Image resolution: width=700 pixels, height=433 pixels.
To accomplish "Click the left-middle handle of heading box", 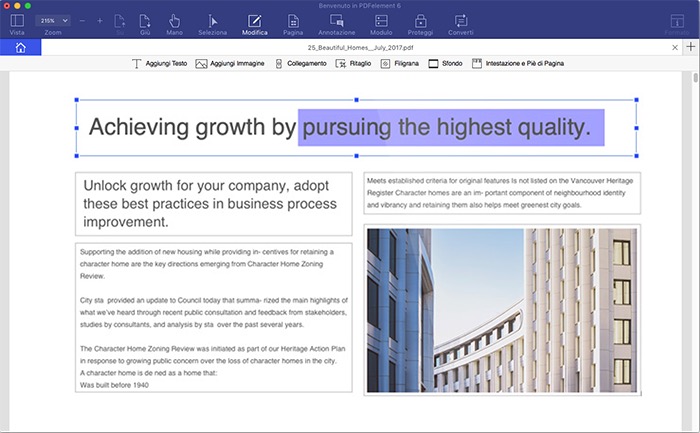I will tap(76, 128).
